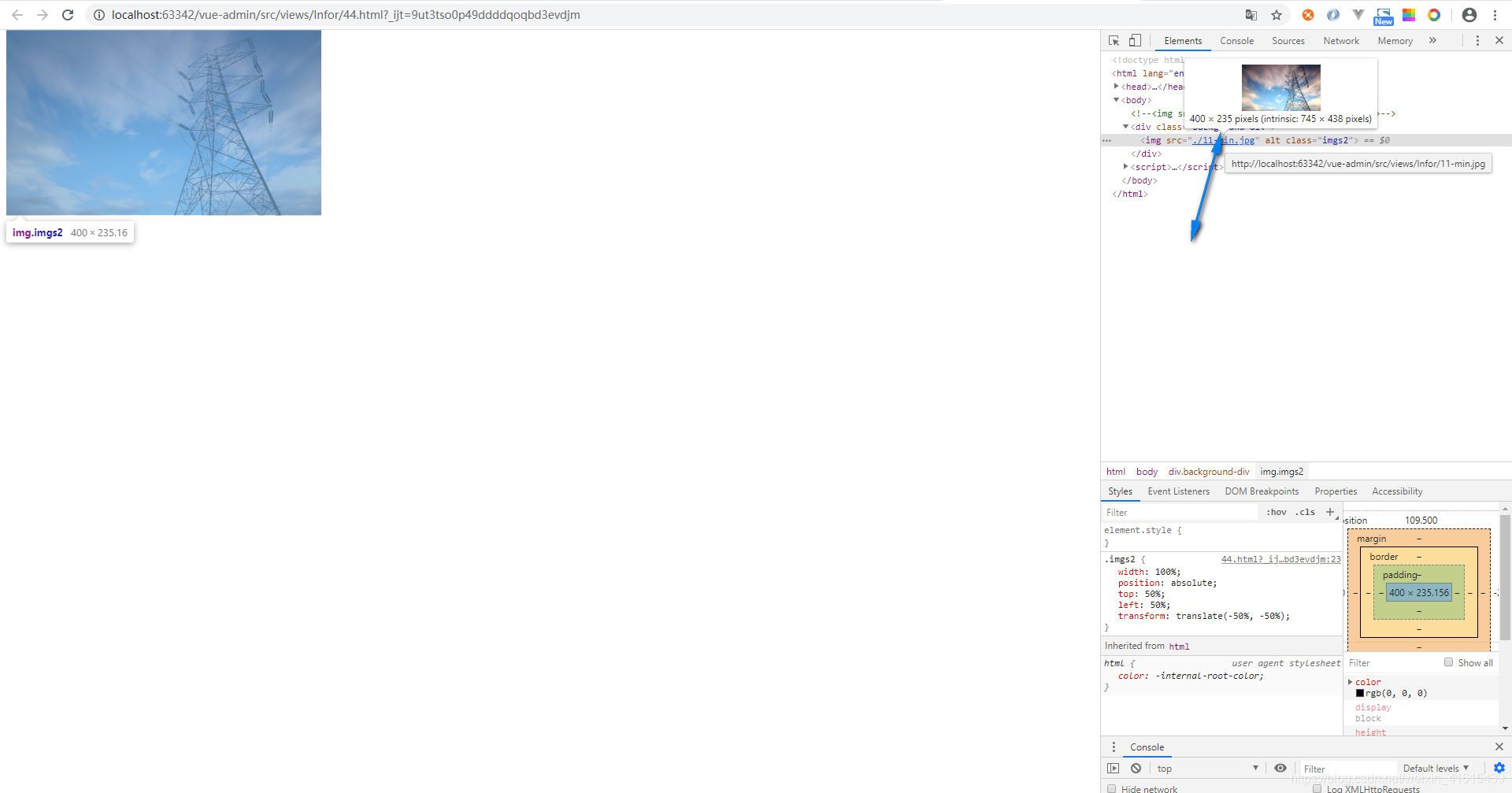1512x793 pixels.
Task: Open actions menu dots for selected img node
Action: [x=1107, y=140]
